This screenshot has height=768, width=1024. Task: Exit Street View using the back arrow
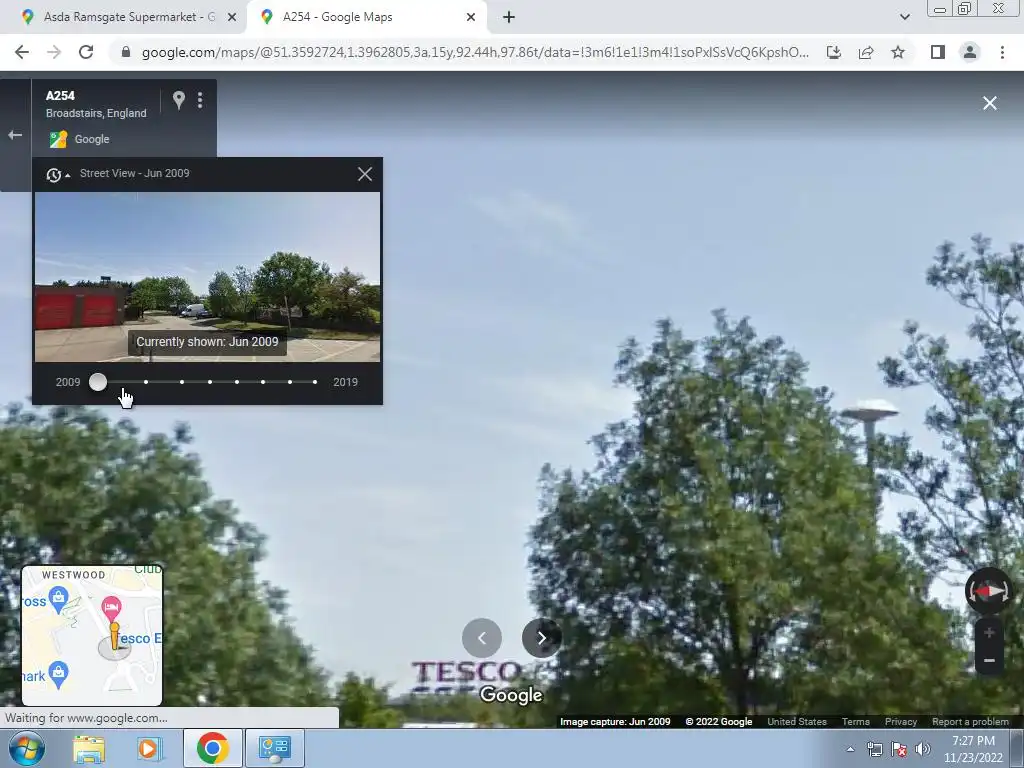(x=15, y=135)
